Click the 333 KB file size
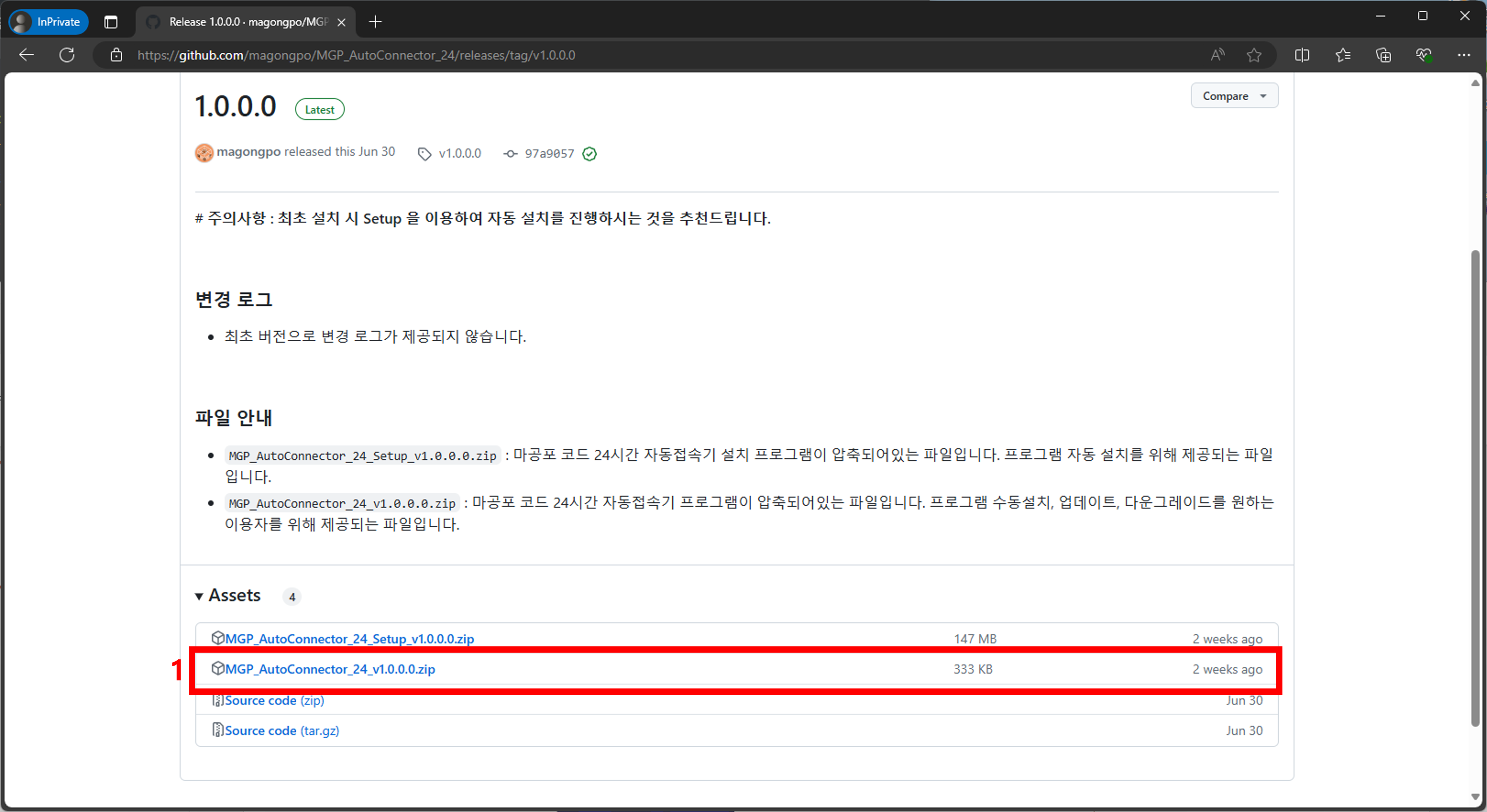This screenshot has height=812, width=1487. pyautogui.click(x=973, y=669)
